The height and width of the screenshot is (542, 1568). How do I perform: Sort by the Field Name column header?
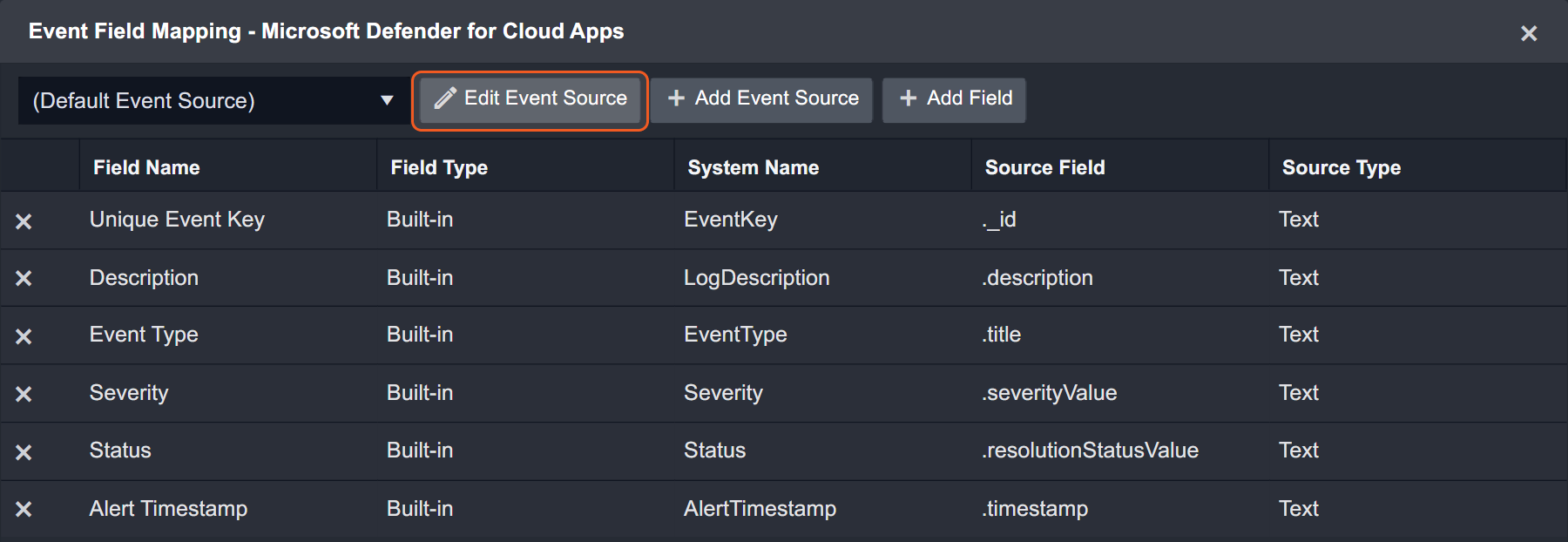click(146, 167)
